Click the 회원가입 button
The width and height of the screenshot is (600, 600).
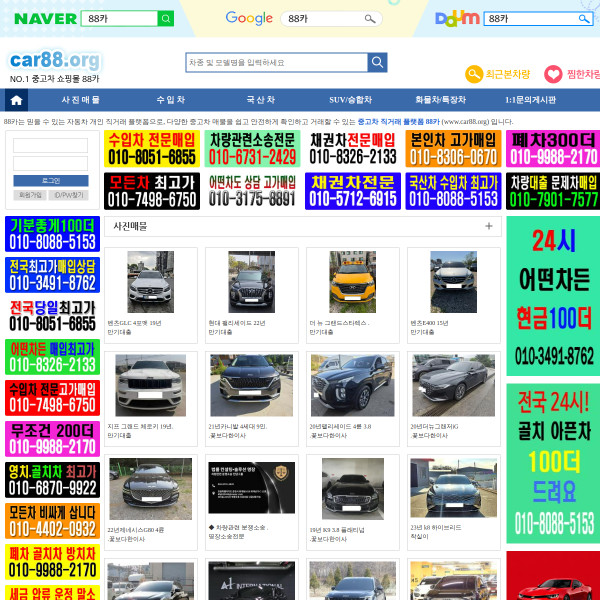[x=30, y=195]
